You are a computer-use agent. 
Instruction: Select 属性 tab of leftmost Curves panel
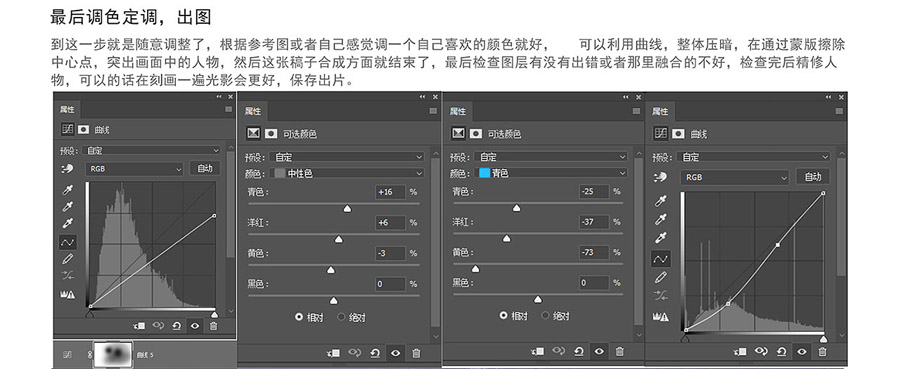68,109
